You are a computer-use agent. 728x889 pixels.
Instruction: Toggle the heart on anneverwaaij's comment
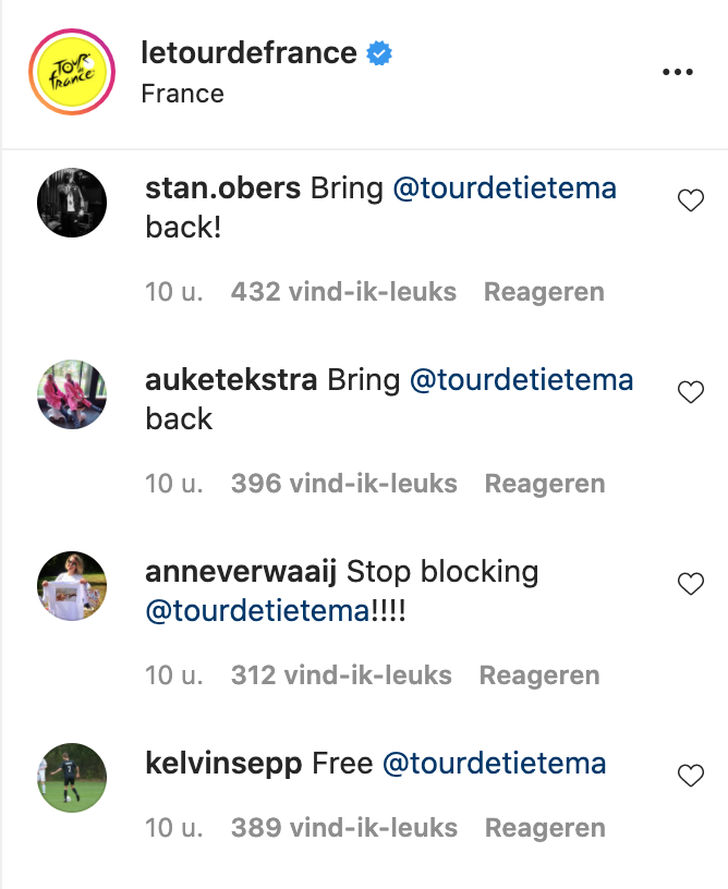click(691, 584)
